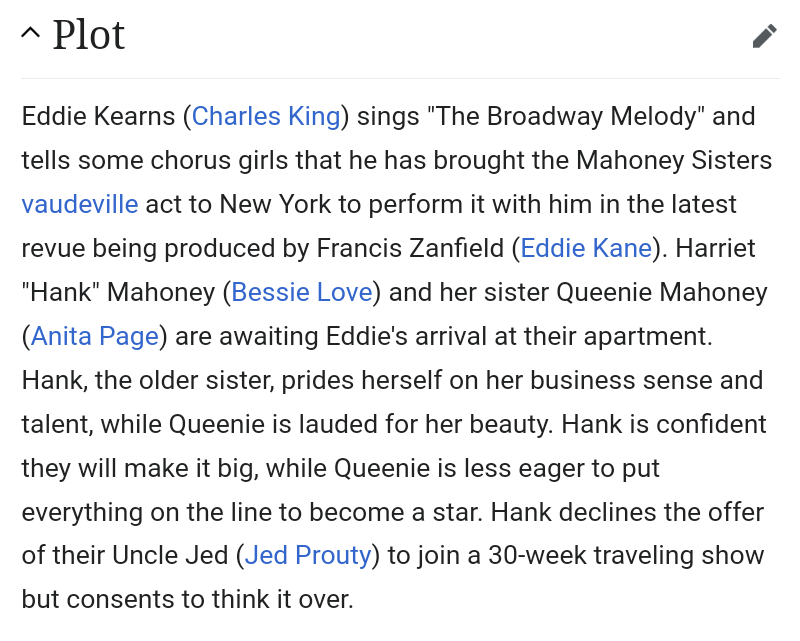Screen dimensions: 800x641
Task: Open the Eddie Kane article link
Action: (586, 248)
